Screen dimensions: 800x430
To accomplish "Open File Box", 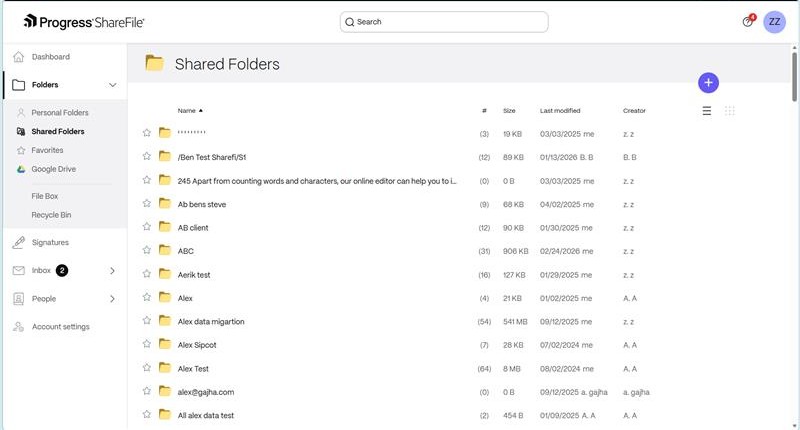I will point(45,196).
